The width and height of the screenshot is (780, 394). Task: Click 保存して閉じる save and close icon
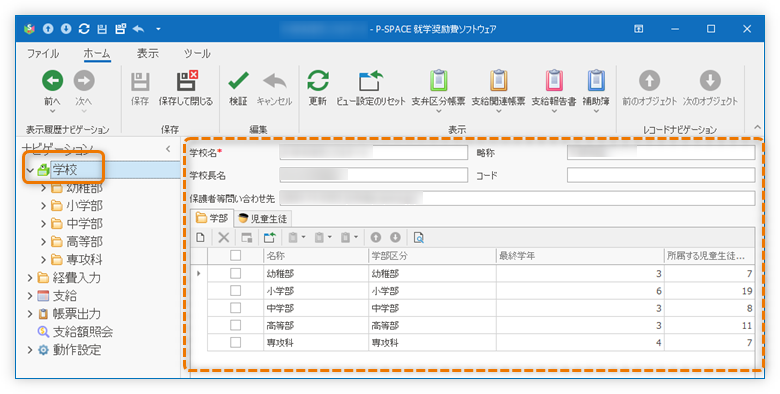[x=186, y=81]
